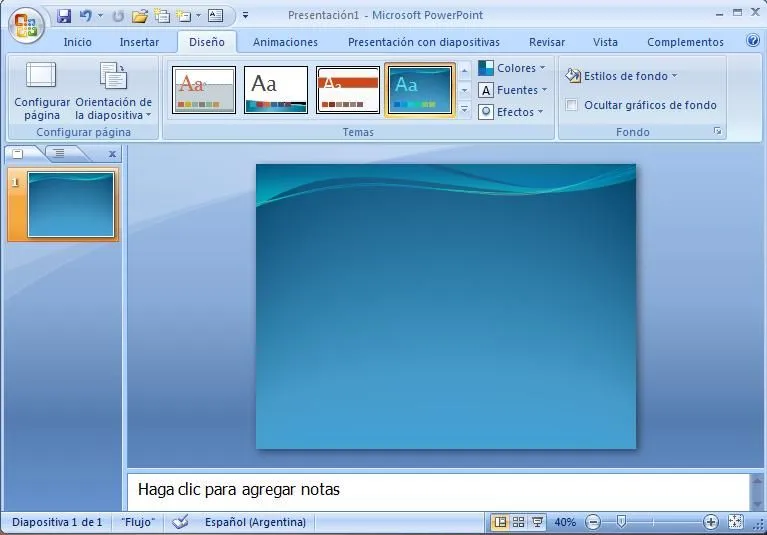Viewport: 767px width, 535px height.
Task: Open PowerPoint Help question mark
Action: click(753, 40)
